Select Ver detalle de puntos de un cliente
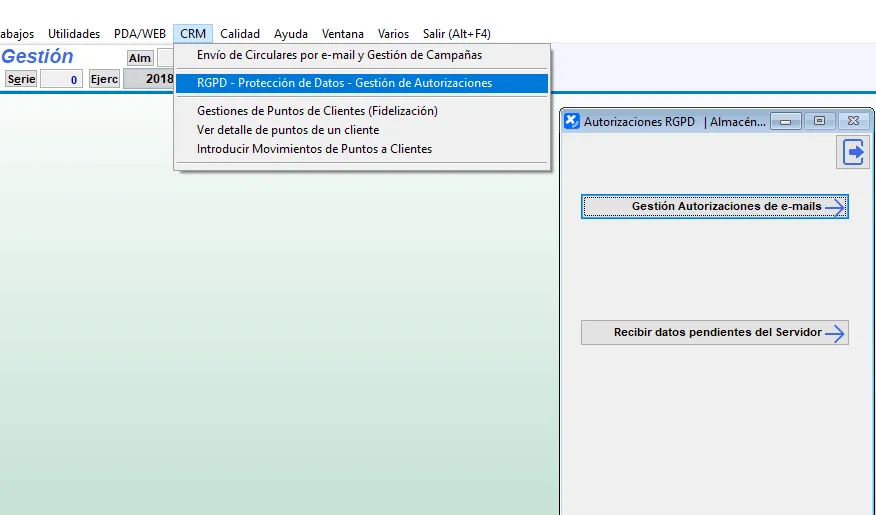The image size is (876, 515). [288, 130]
